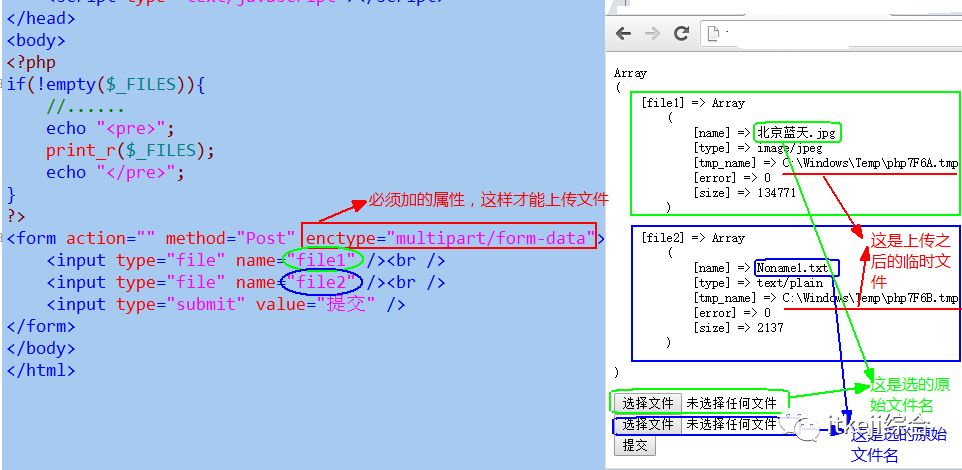Click the echo "<pre>" code line
The height and width of the screenshot is (470, 962).
(110, 128)
